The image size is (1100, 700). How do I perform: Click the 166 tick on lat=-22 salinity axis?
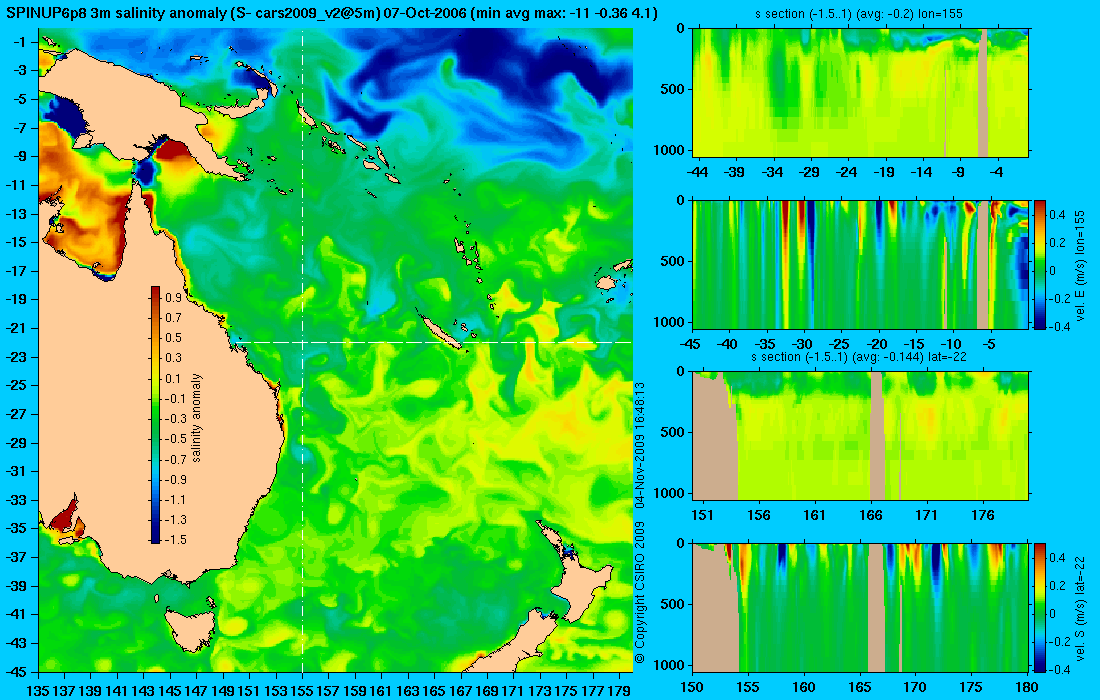871,516
